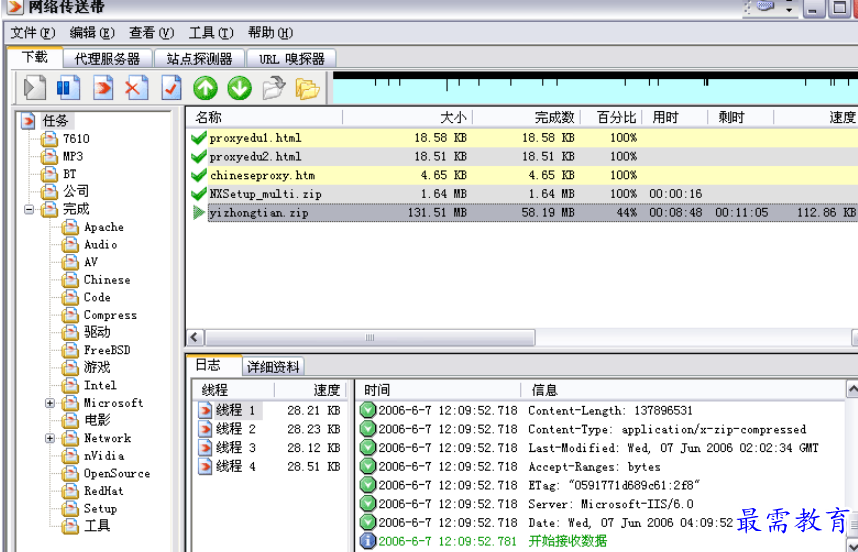Open the 查看(V) menu
Viewport: 858px width, 552px height.
pos(151,33)
